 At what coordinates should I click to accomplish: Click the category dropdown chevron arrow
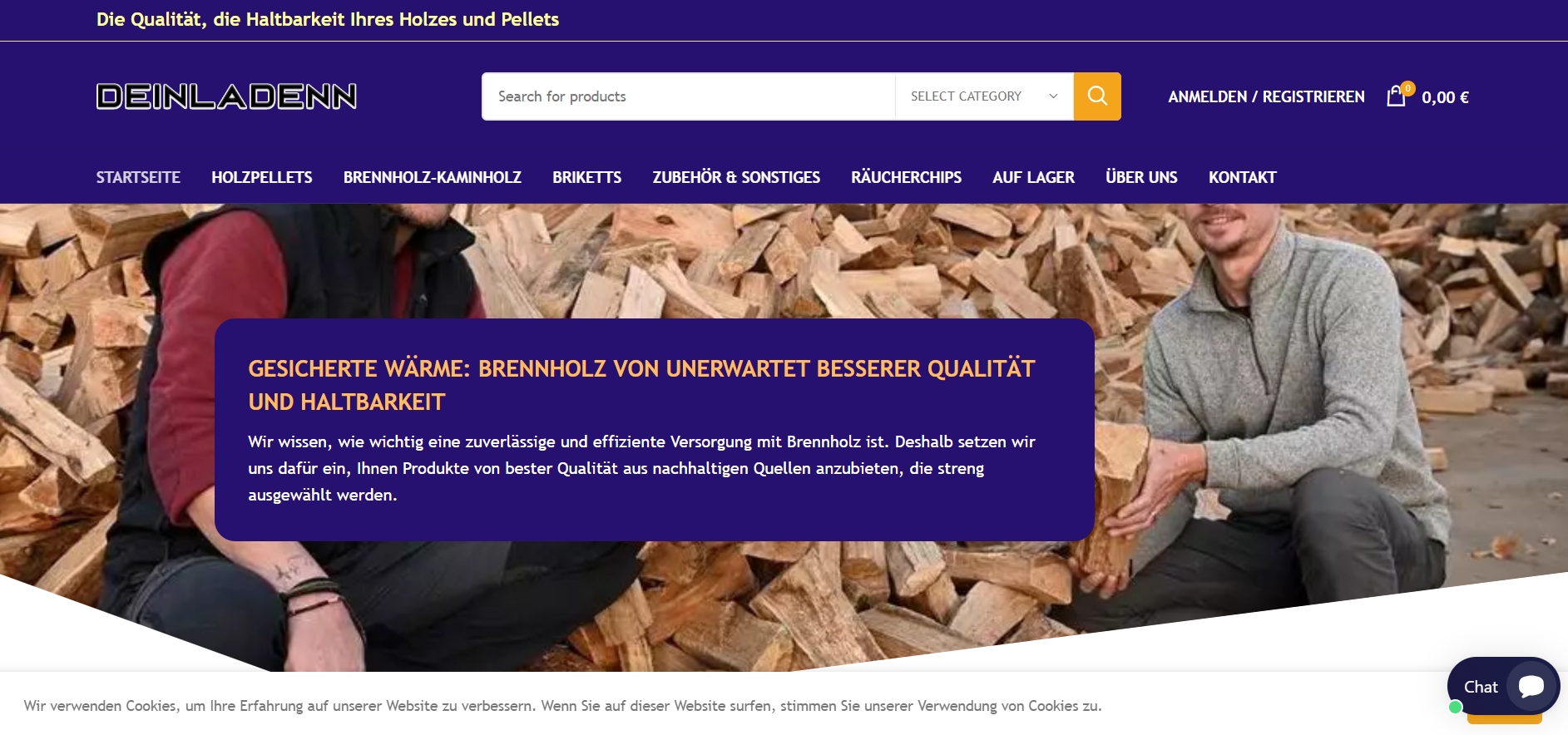pyautogui.click(x=1053, y=96)
